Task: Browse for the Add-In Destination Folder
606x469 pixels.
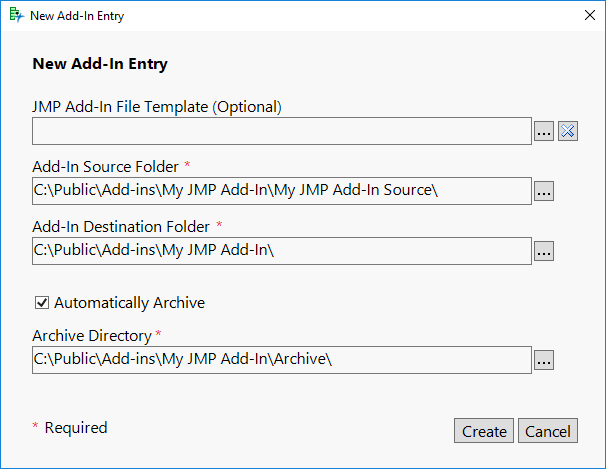Action: click(543, 251)
